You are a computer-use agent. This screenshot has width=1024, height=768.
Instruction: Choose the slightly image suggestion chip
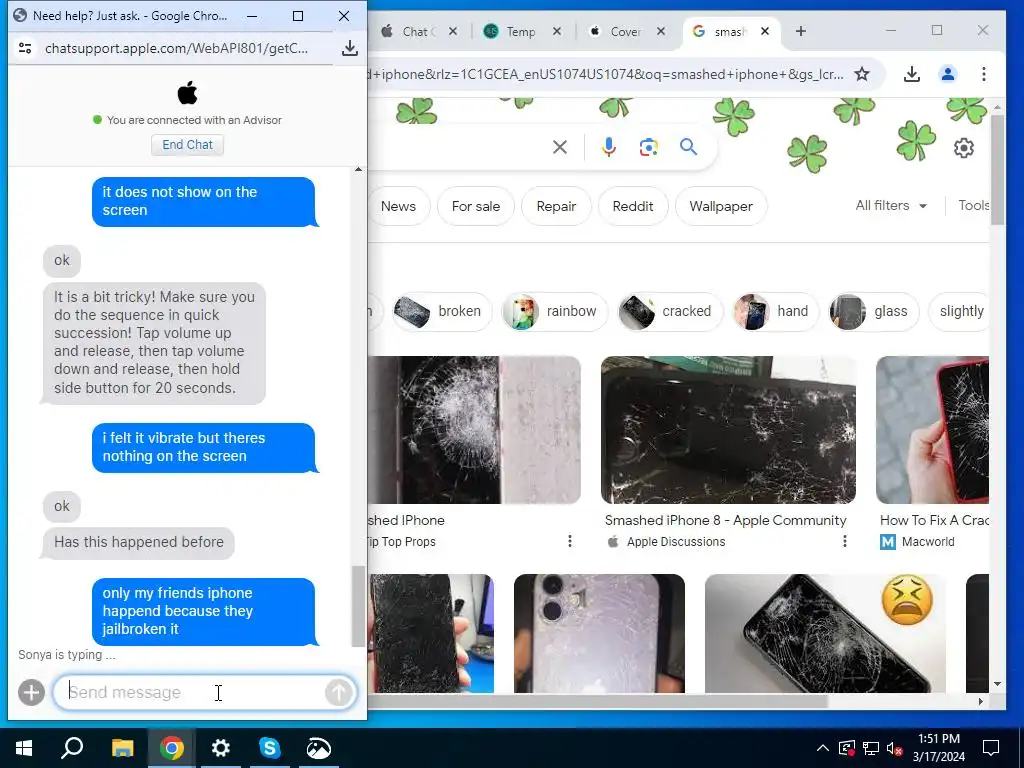960,312
